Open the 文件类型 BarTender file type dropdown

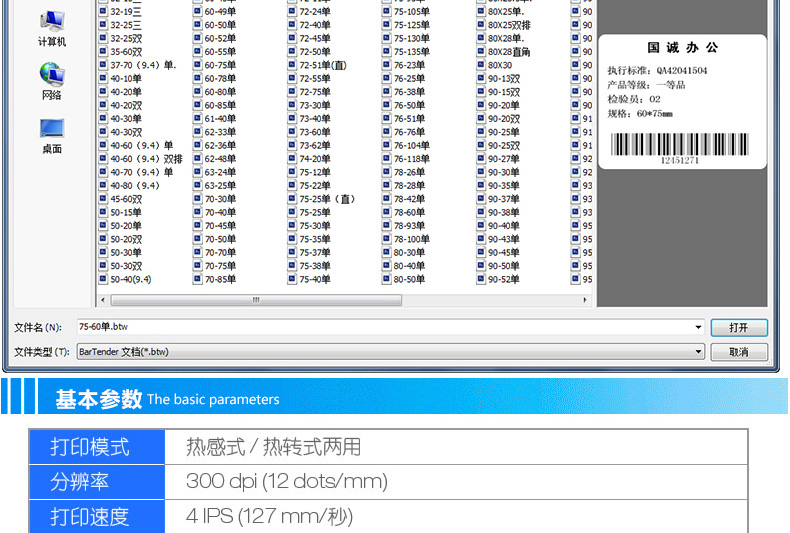coord(698,352)
